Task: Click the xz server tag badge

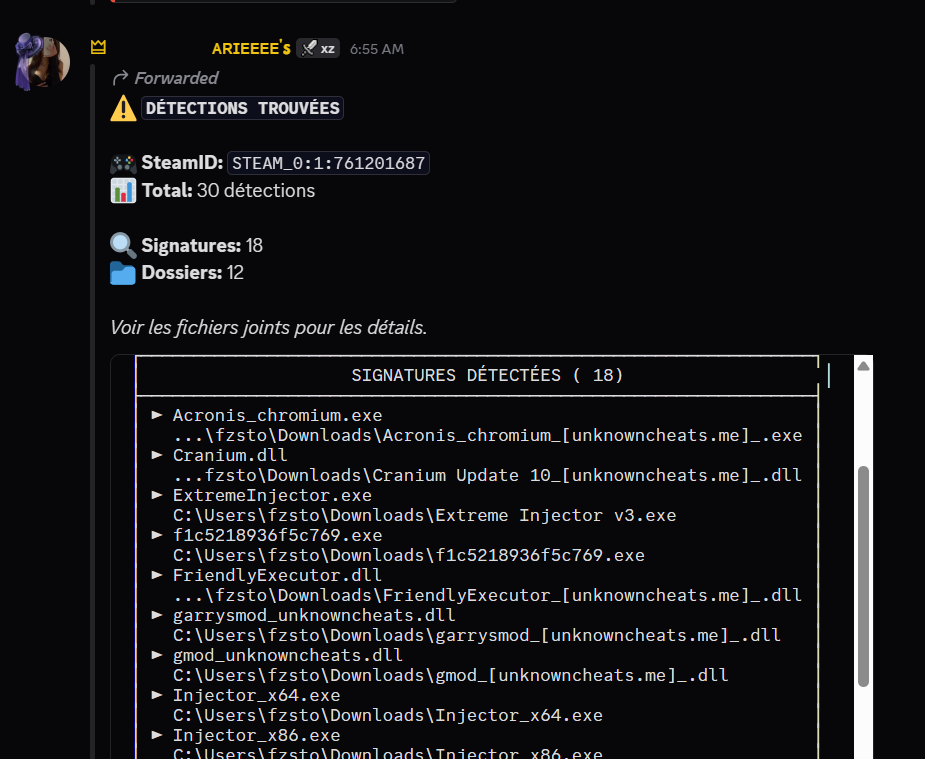Action: [318, 48]
